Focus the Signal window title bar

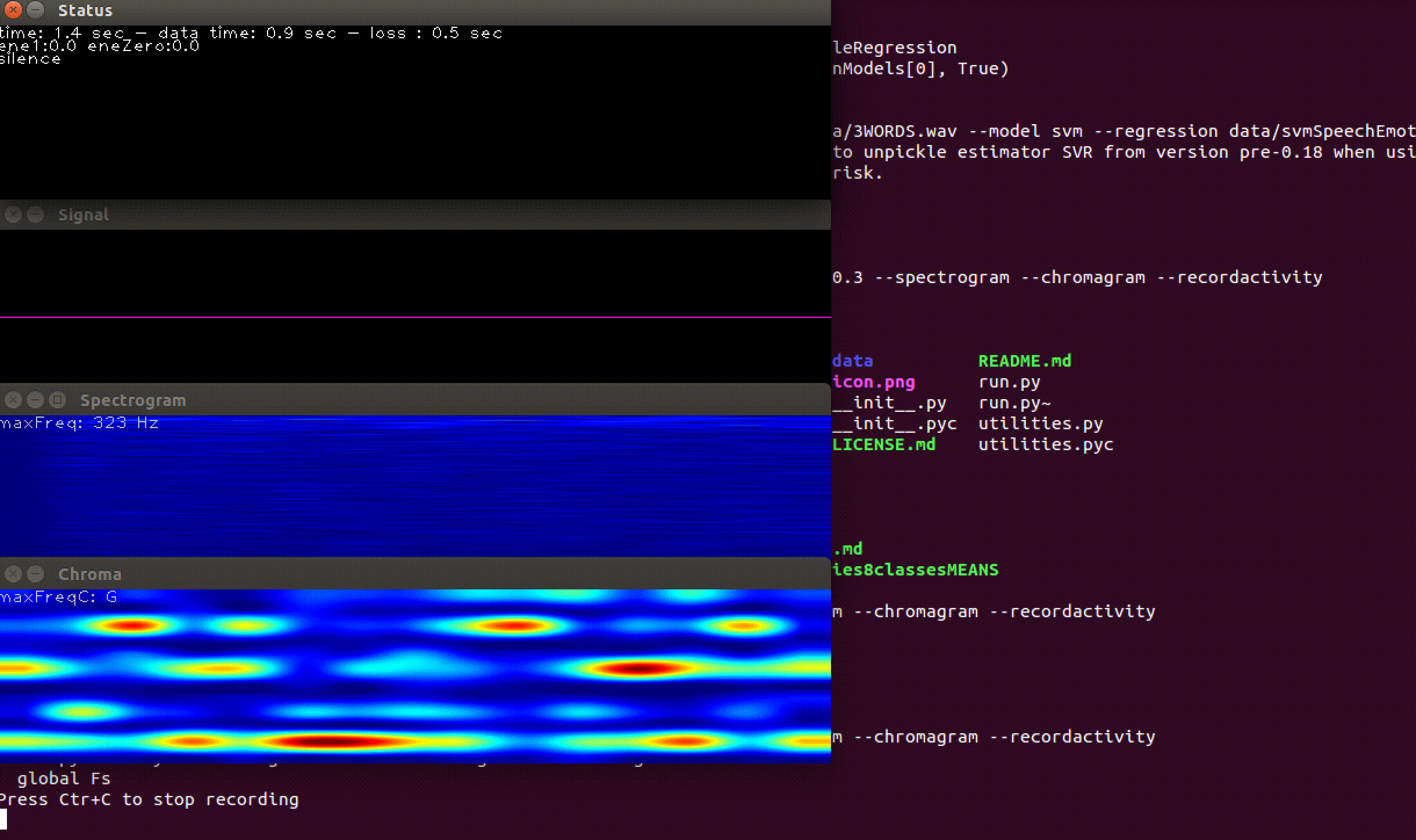(x=416, y=215)
